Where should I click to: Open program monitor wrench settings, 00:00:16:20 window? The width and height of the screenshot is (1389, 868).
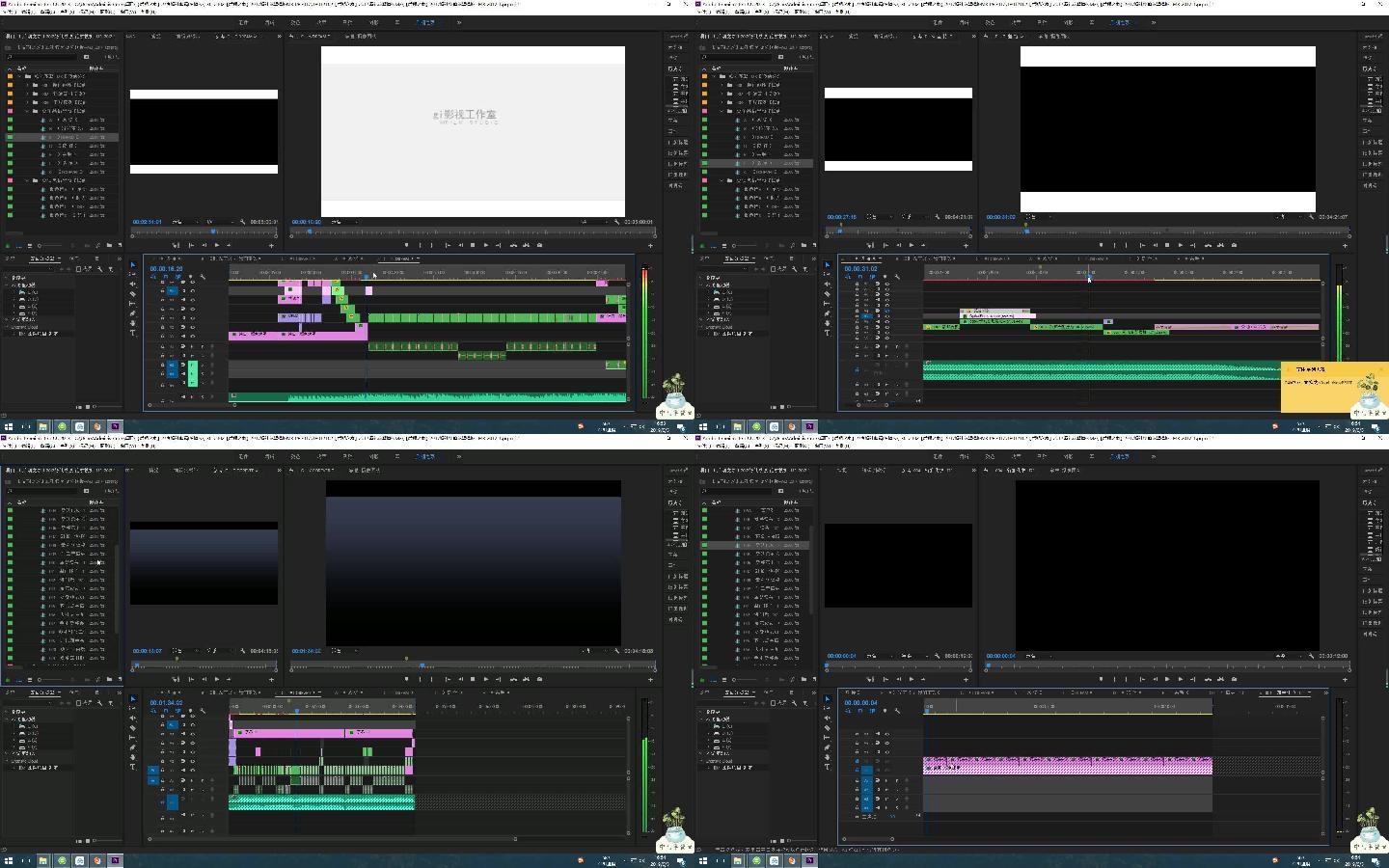tap(616, 222)
